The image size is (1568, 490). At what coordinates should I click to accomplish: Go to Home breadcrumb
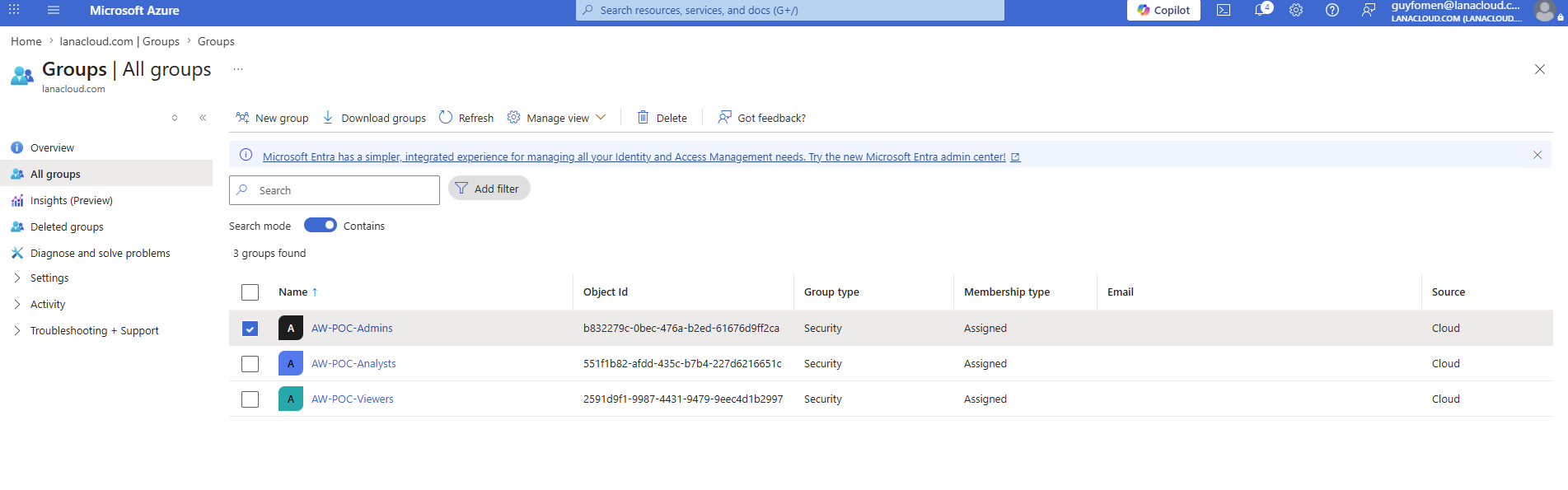[26, 41]
